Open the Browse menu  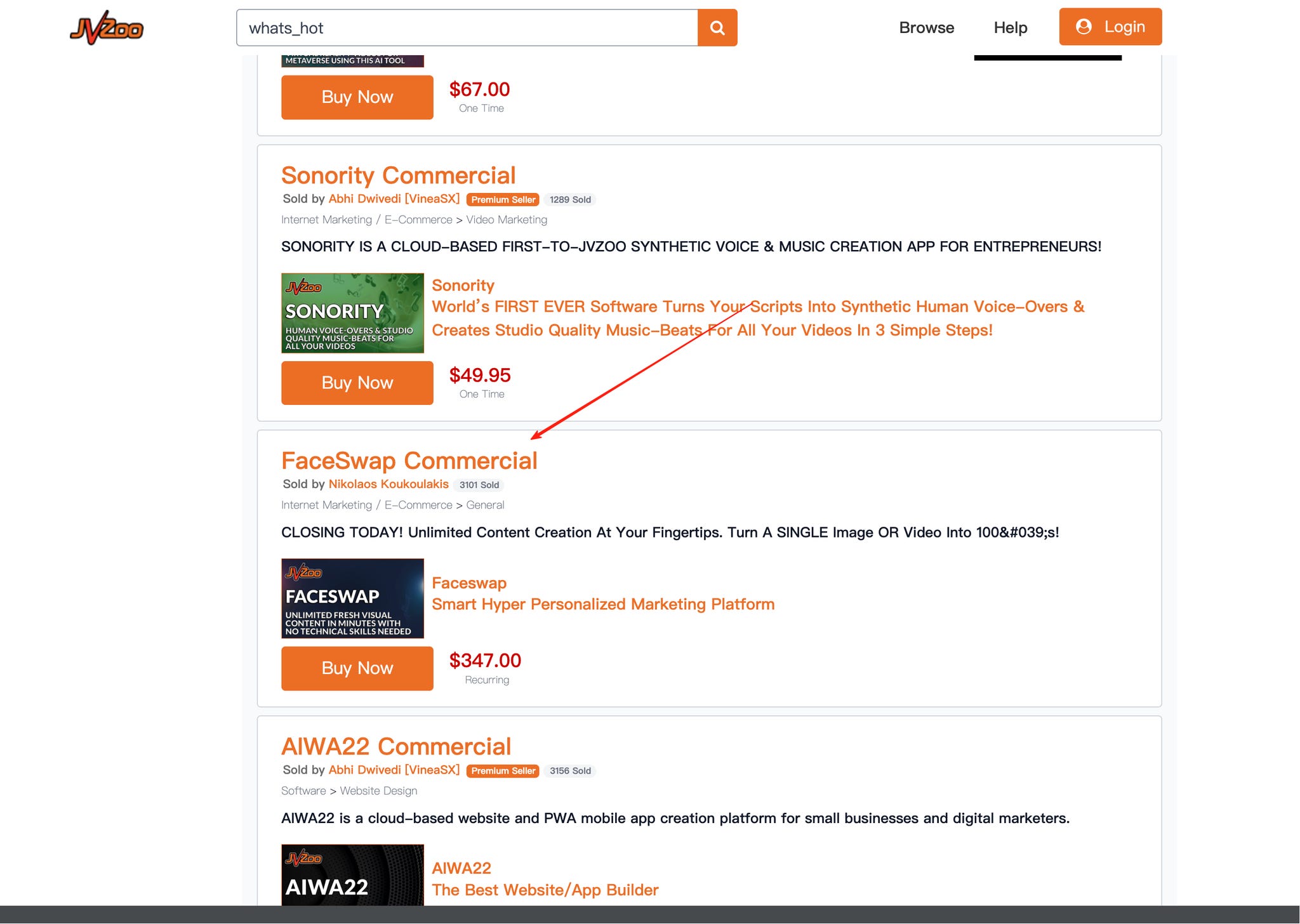pyautogui.click(x=926, y=28)
